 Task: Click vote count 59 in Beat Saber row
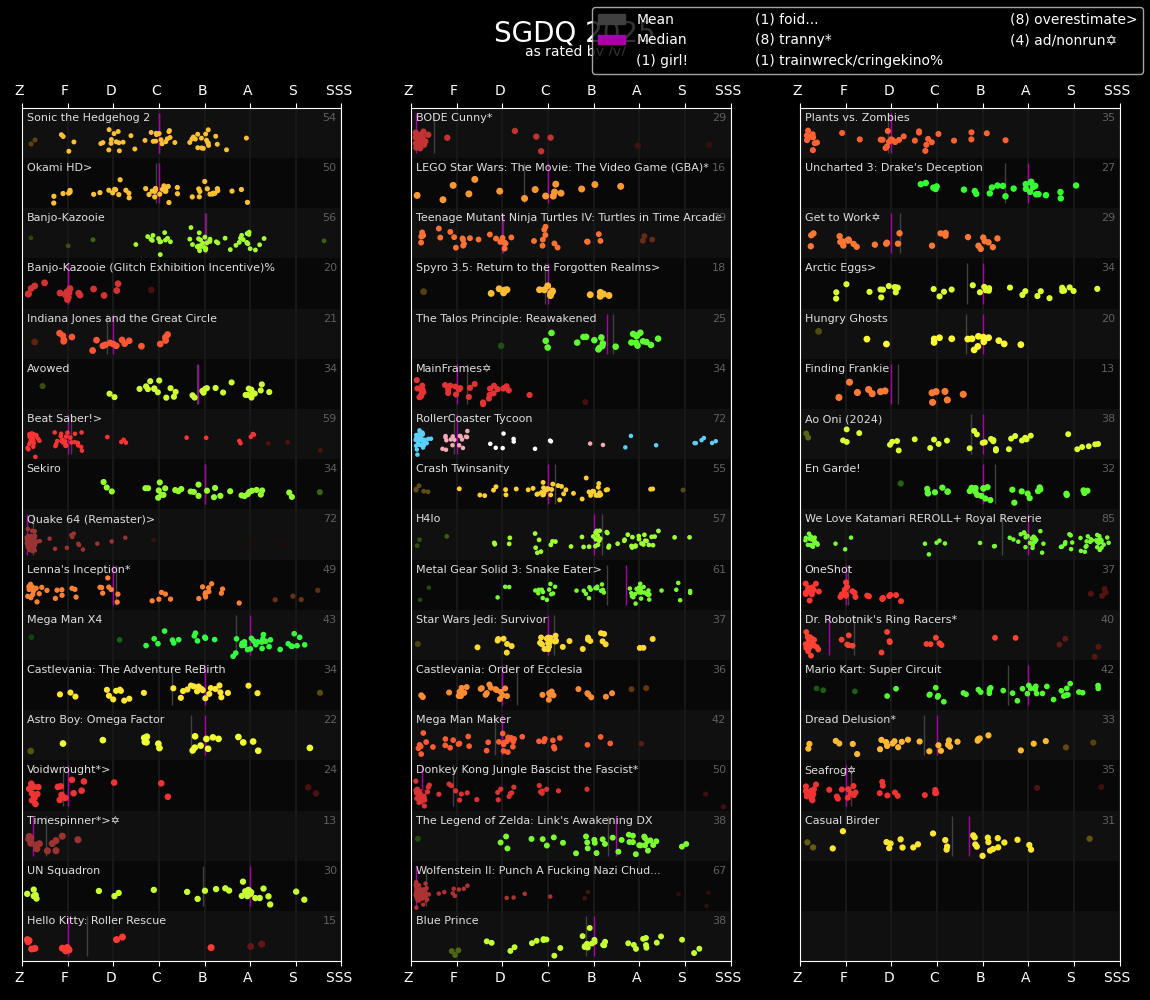pos(329,418)
